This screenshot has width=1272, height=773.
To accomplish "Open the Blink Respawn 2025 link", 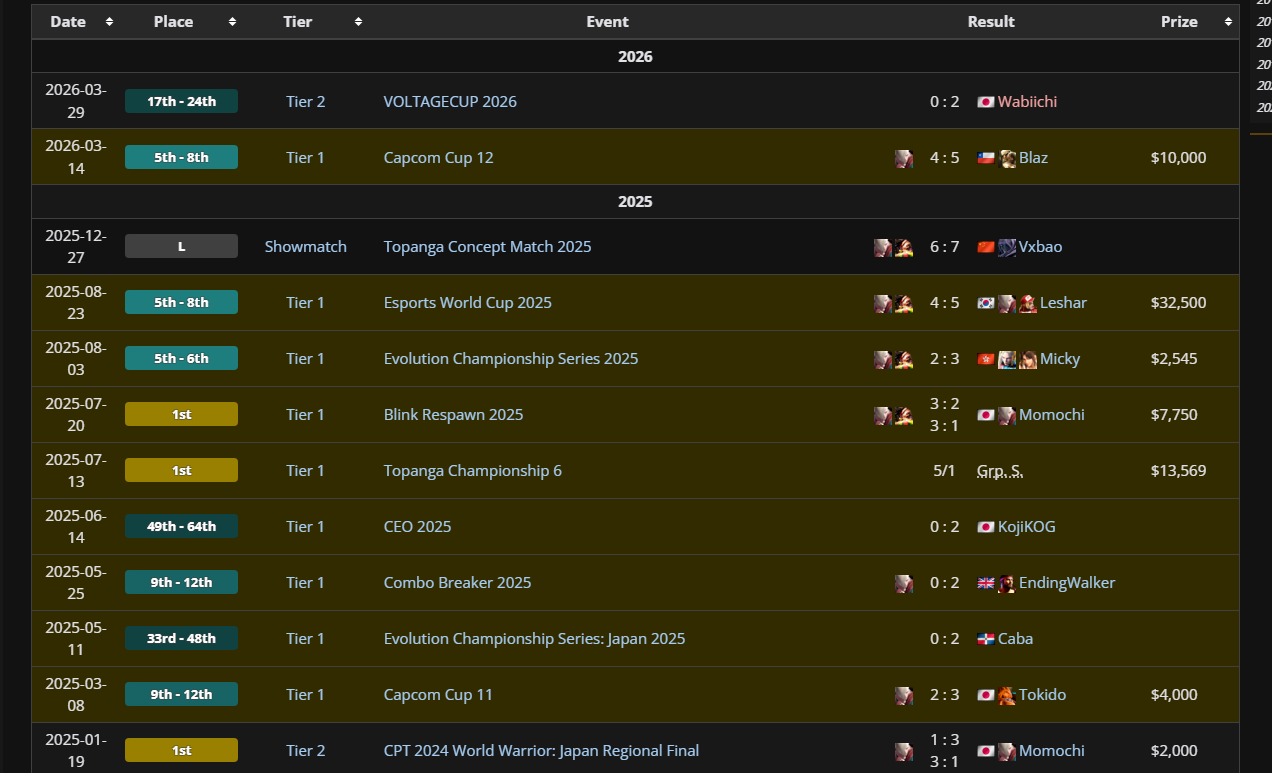I will point(453,415).
